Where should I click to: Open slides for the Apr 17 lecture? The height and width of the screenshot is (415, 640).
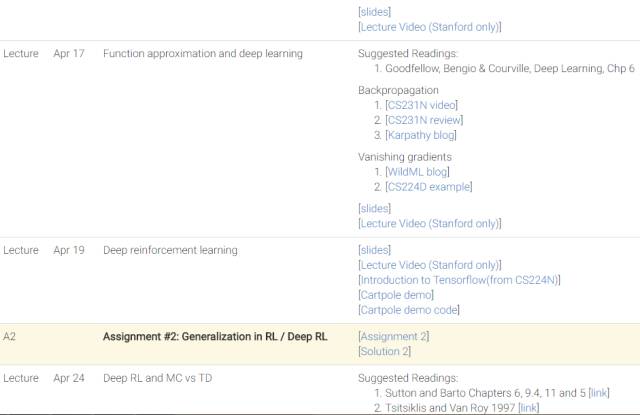point(375,209)
